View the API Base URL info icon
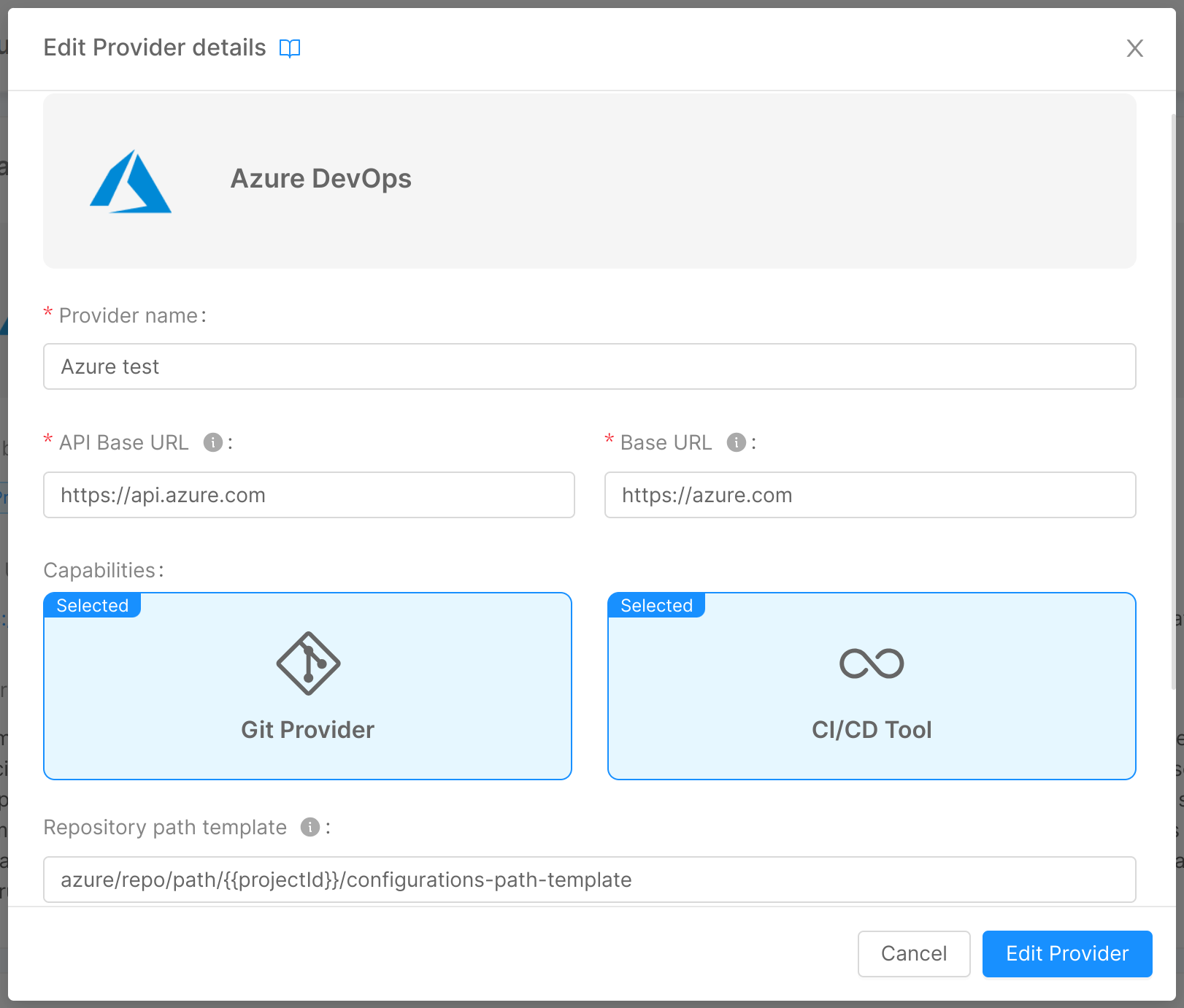 pos(213,442)
